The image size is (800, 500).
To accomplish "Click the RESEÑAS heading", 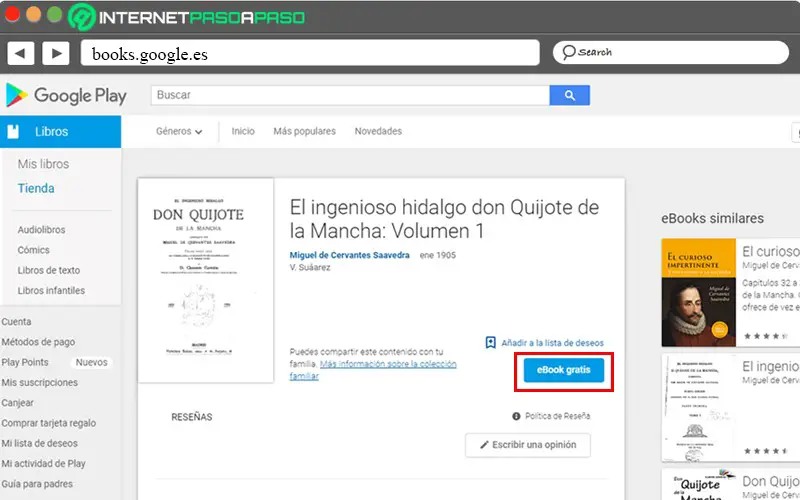I will click(x=192, y=417).
